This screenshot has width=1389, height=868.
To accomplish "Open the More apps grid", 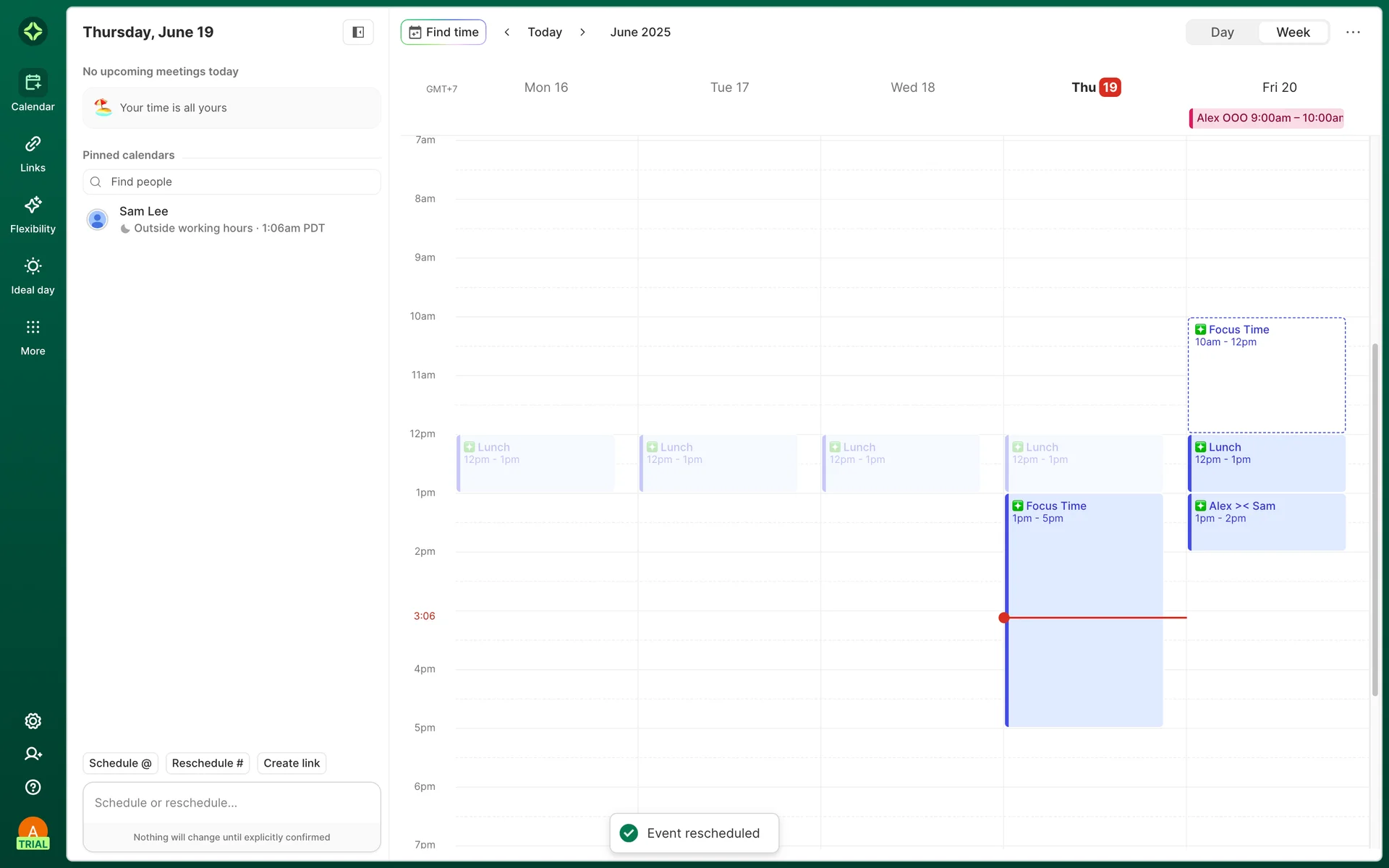I will [33, 337].
